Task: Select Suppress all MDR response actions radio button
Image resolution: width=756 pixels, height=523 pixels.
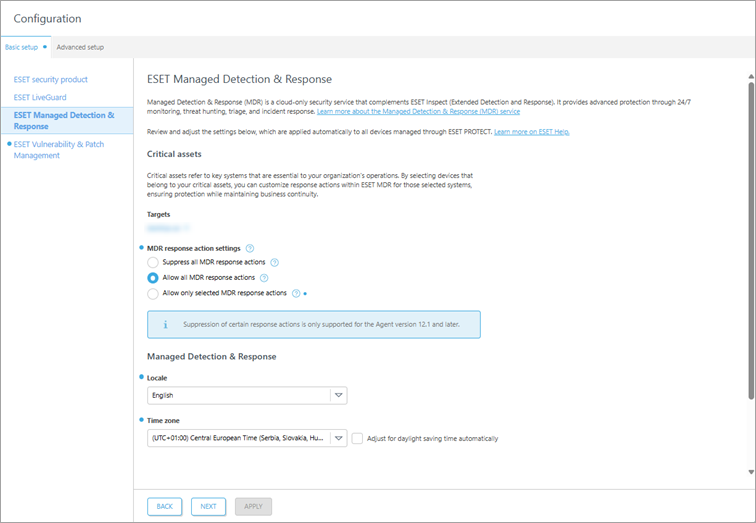Action: click(153, 263)
